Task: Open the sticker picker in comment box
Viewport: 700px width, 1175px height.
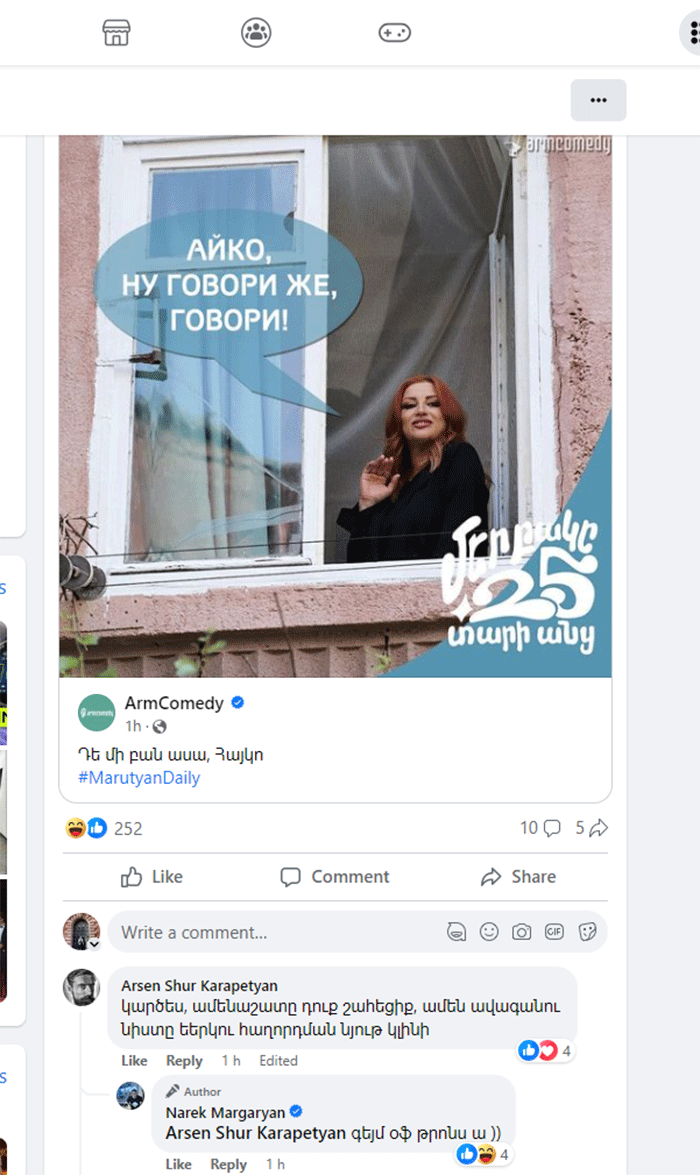Action: pyautogui.click(x=588, y=931)
